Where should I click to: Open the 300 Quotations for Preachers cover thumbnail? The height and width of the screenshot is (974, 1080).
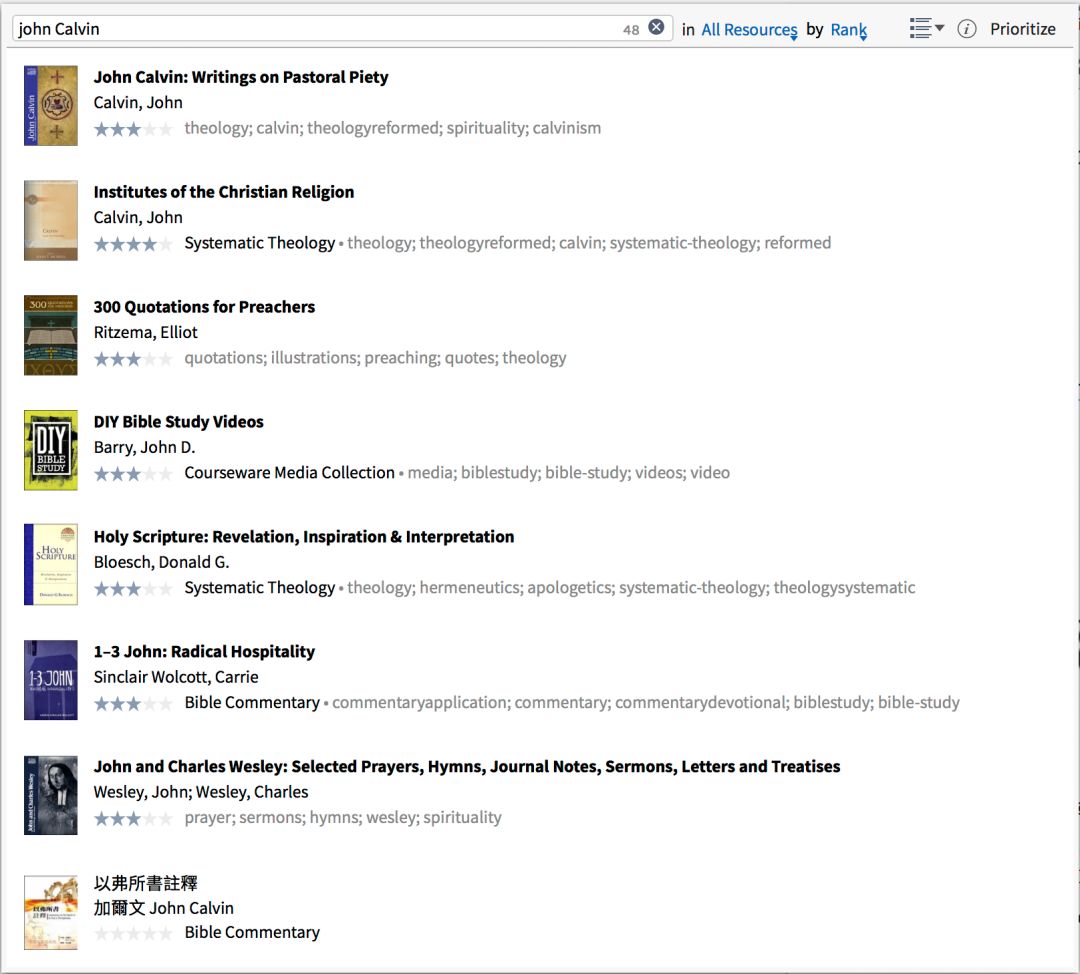(50, 335)
